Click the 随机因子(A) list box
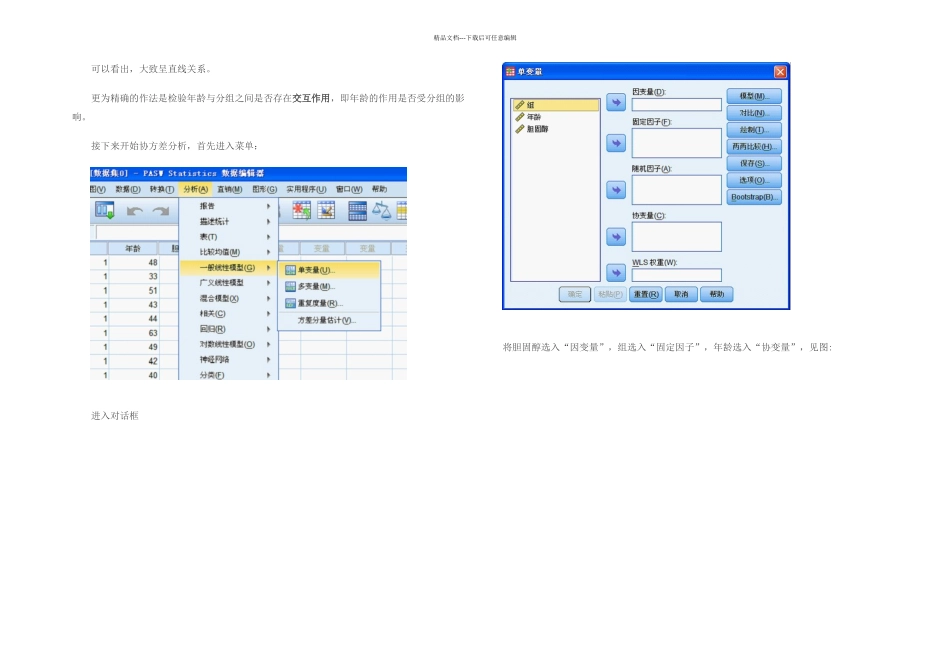 (x=677, y=190)
